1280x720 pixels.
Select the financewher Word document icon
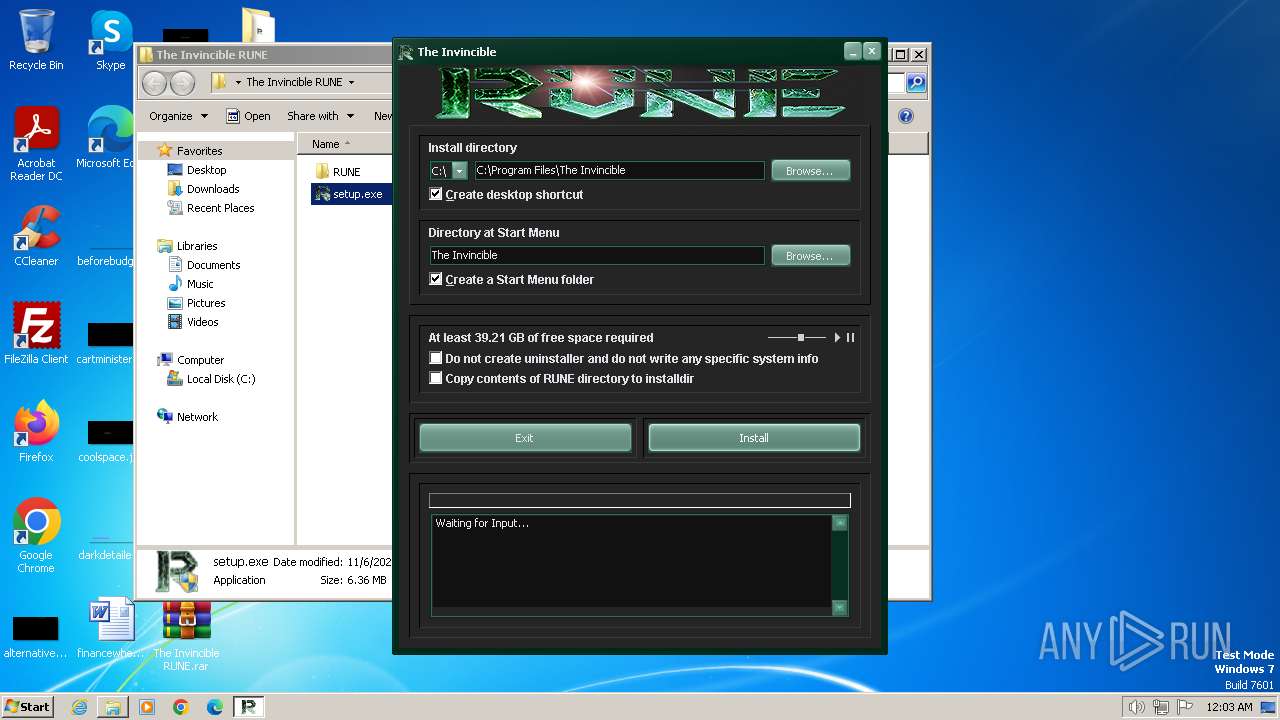point(111,629)
